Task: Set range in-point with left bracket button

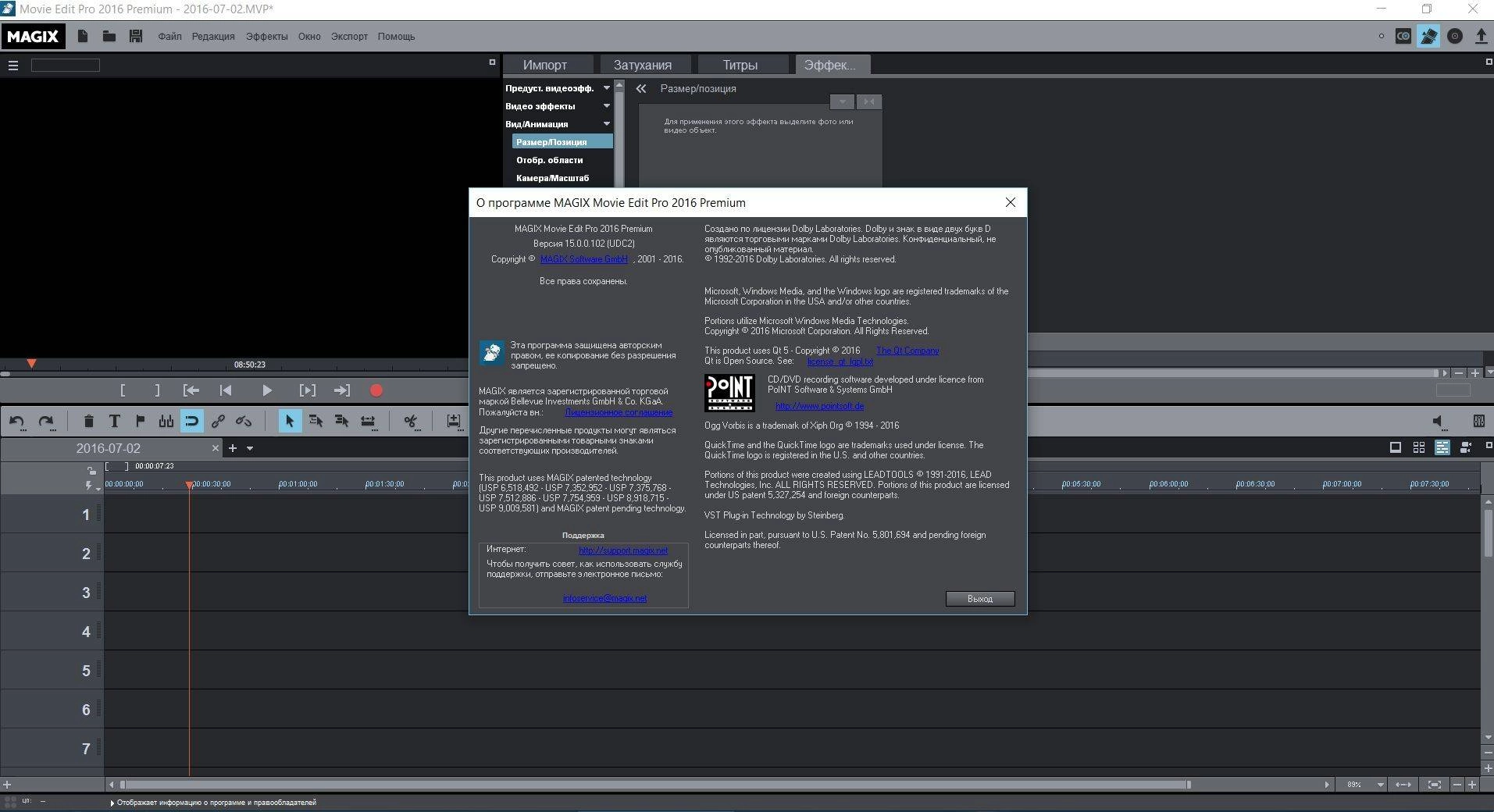Action: pyautogui.click(x=123, y=390)
